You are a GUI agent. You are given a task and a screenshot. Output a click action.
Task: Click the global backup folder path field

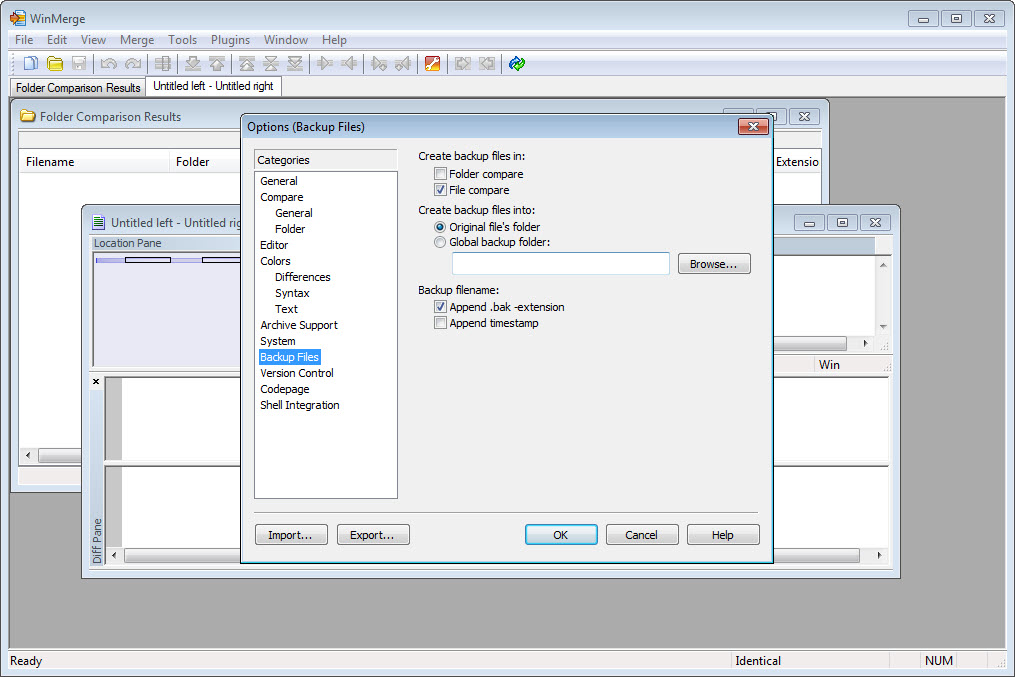561,263
